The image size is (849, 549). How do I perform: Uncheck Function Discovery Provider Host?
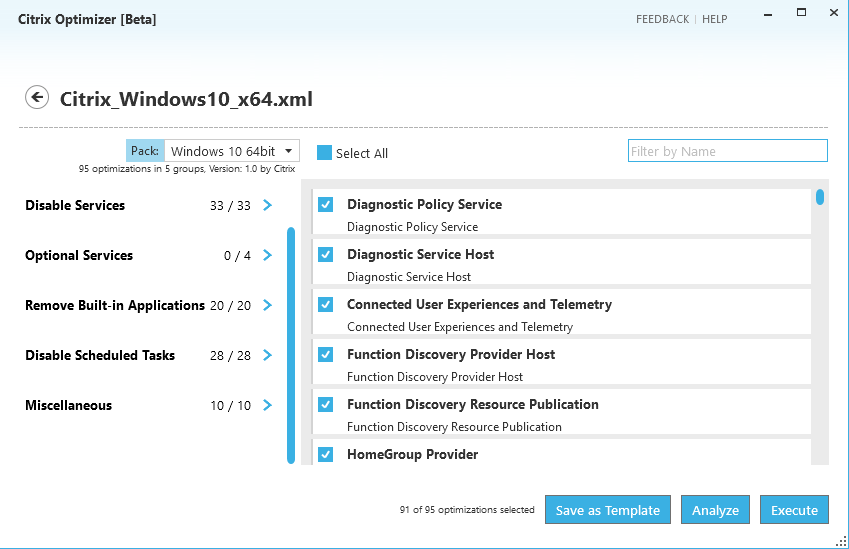tap(325, 355)
